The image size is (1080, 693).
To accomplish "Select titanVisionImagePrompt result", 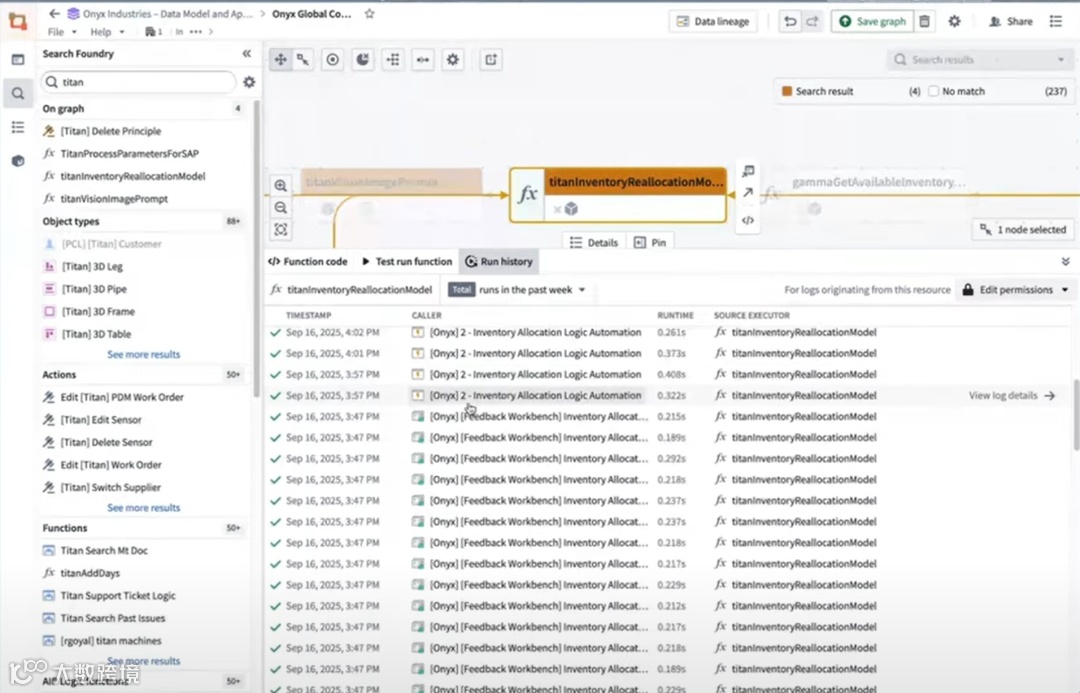I will 114,199.
